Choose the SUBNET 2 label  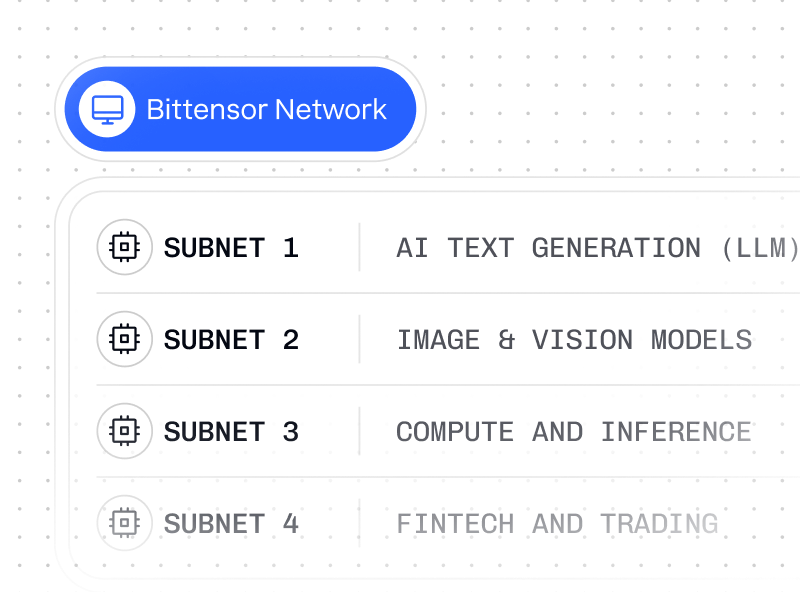click(231, 340)
